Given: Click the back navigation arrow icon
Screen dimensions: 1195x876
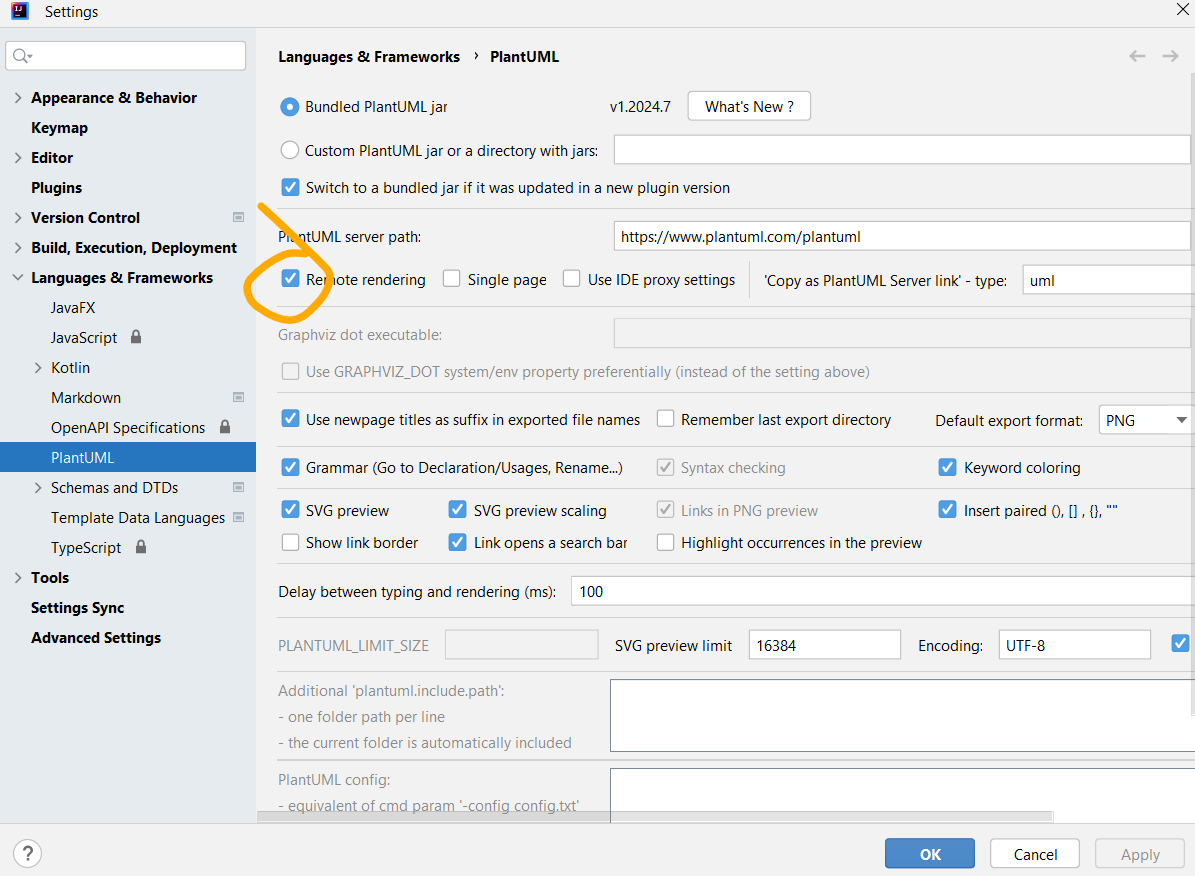Looking at the screenshot, I should click(x=1137, y=56).
